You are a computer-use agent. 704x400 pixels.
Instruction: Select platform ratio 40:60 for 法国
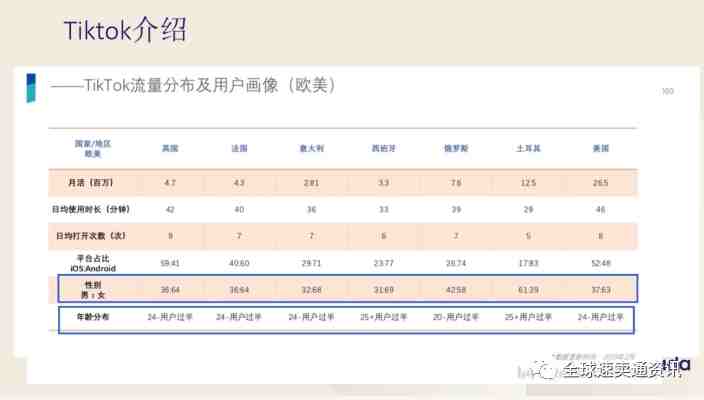[x=239, y=263]
